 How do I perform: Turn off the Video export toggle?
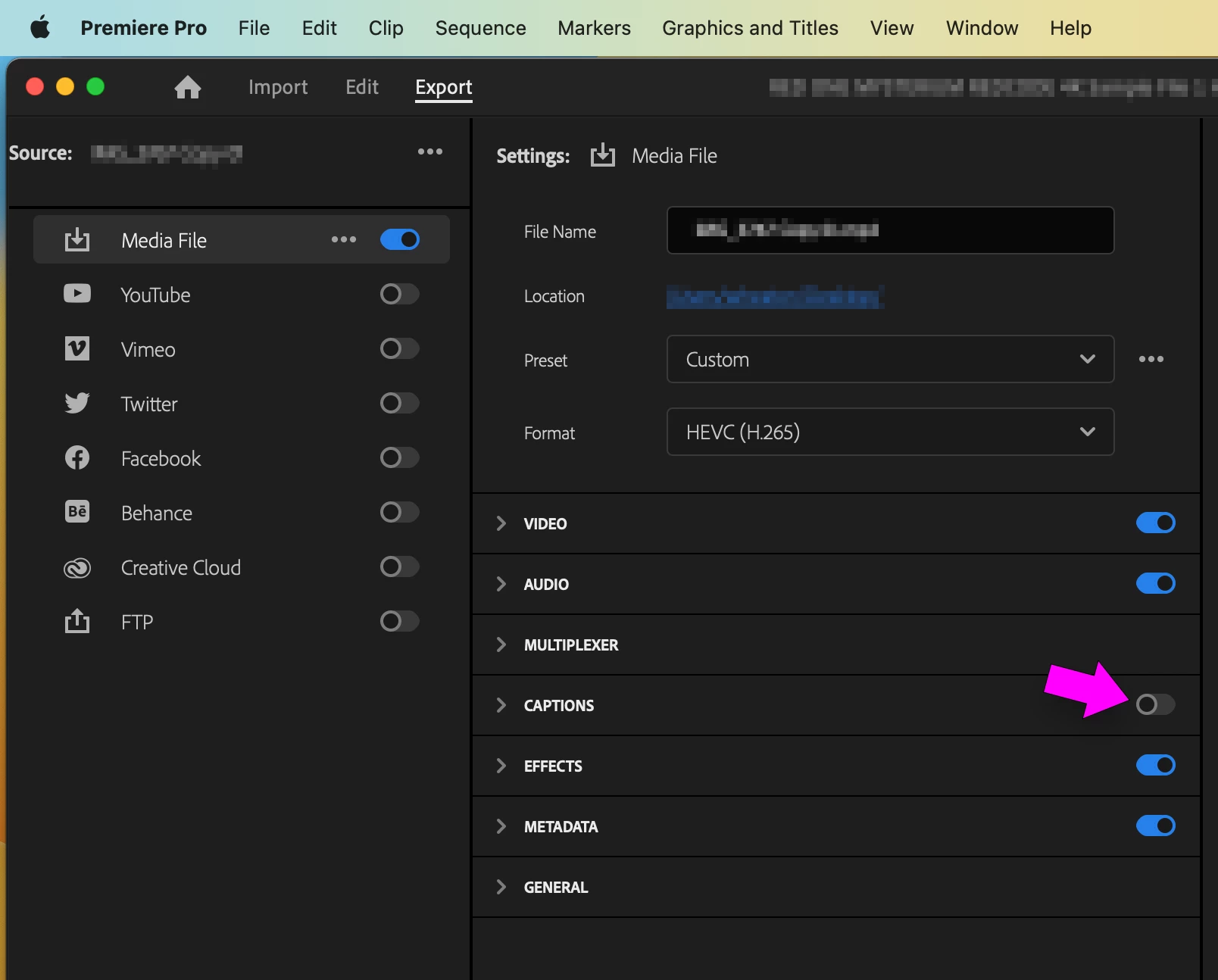pos(1156,523)
